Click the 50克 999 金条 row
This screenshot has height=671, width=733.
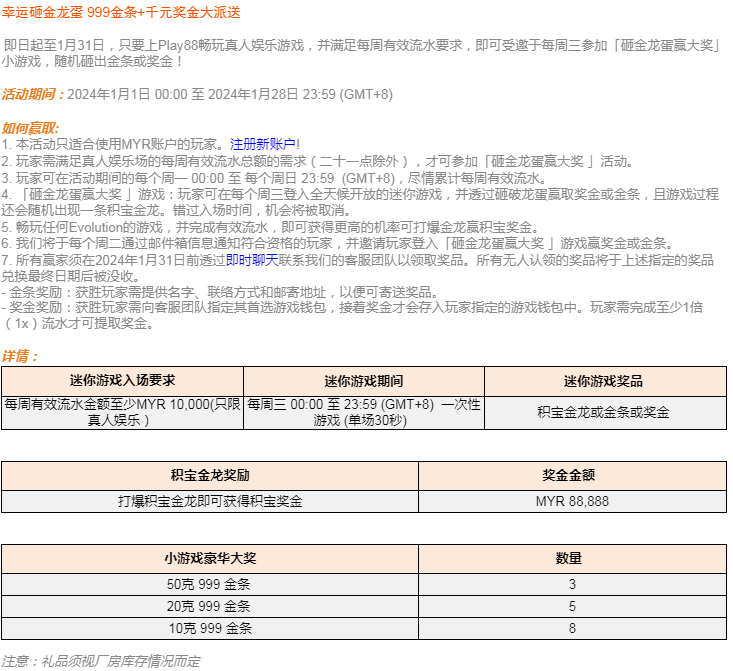tap(210, 584)
